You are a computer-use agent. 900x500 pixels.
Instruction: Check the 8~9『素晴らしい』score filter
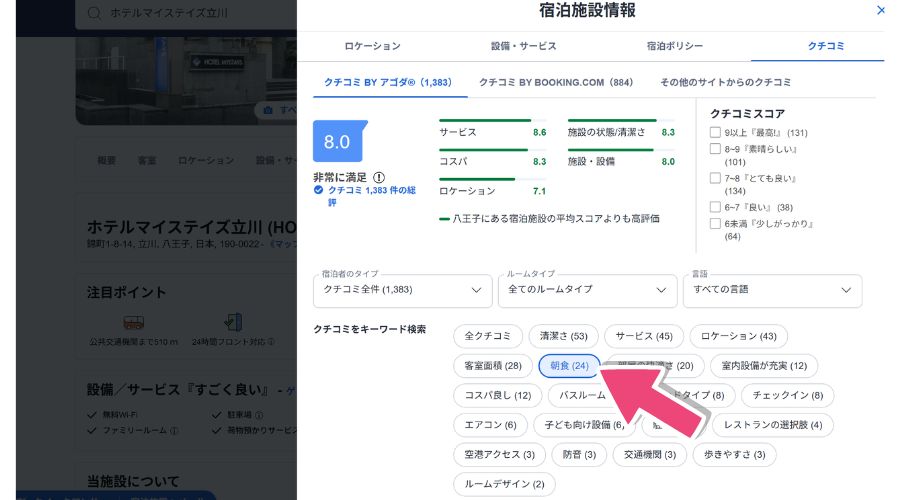[715, 148]
